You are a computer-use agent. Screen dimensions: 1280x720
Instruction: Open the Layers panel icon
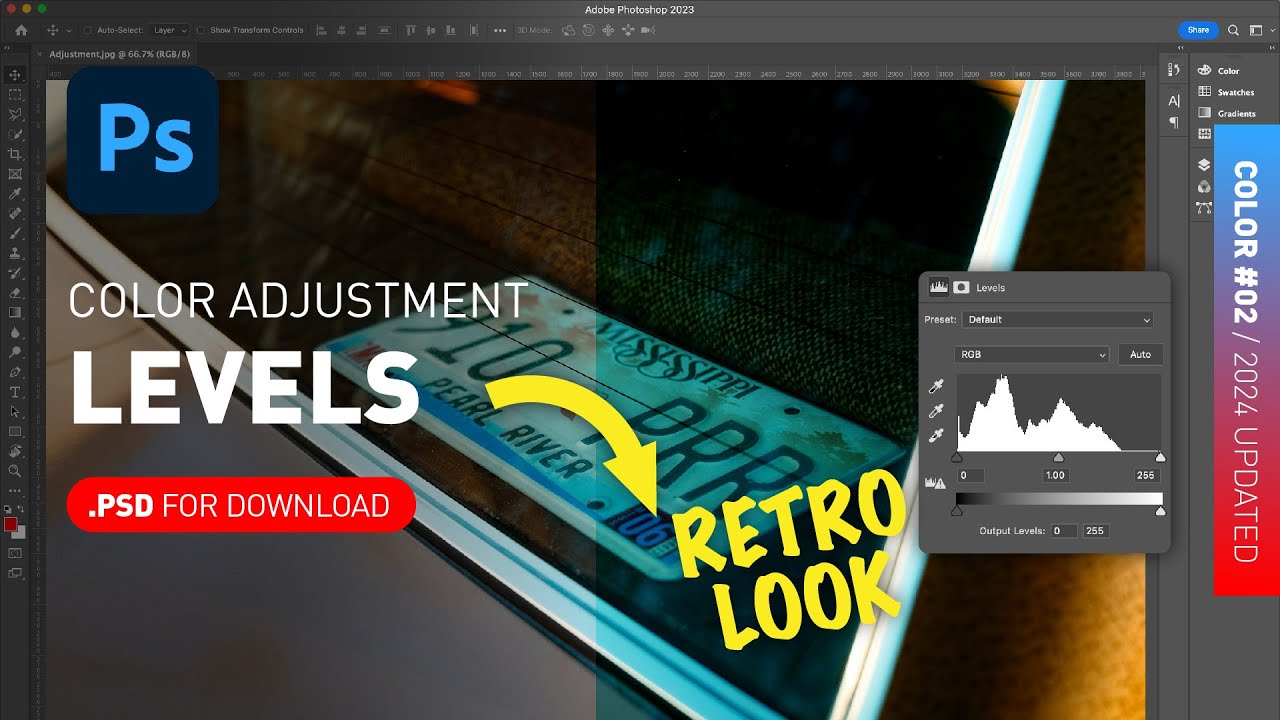pos(1204,164)
